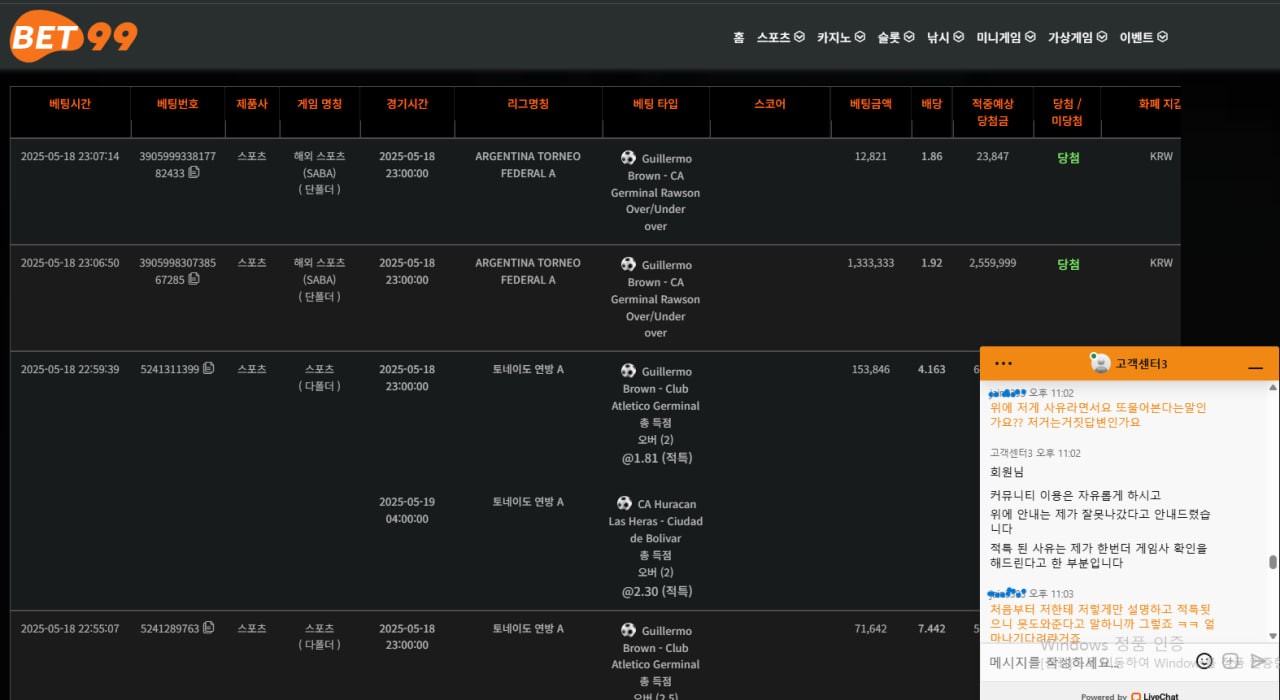Image resolution: width=1280 pixels, height=700 pixels.
Task: Copy bet number ending in 67285
Action: click(x=194, y=279)
